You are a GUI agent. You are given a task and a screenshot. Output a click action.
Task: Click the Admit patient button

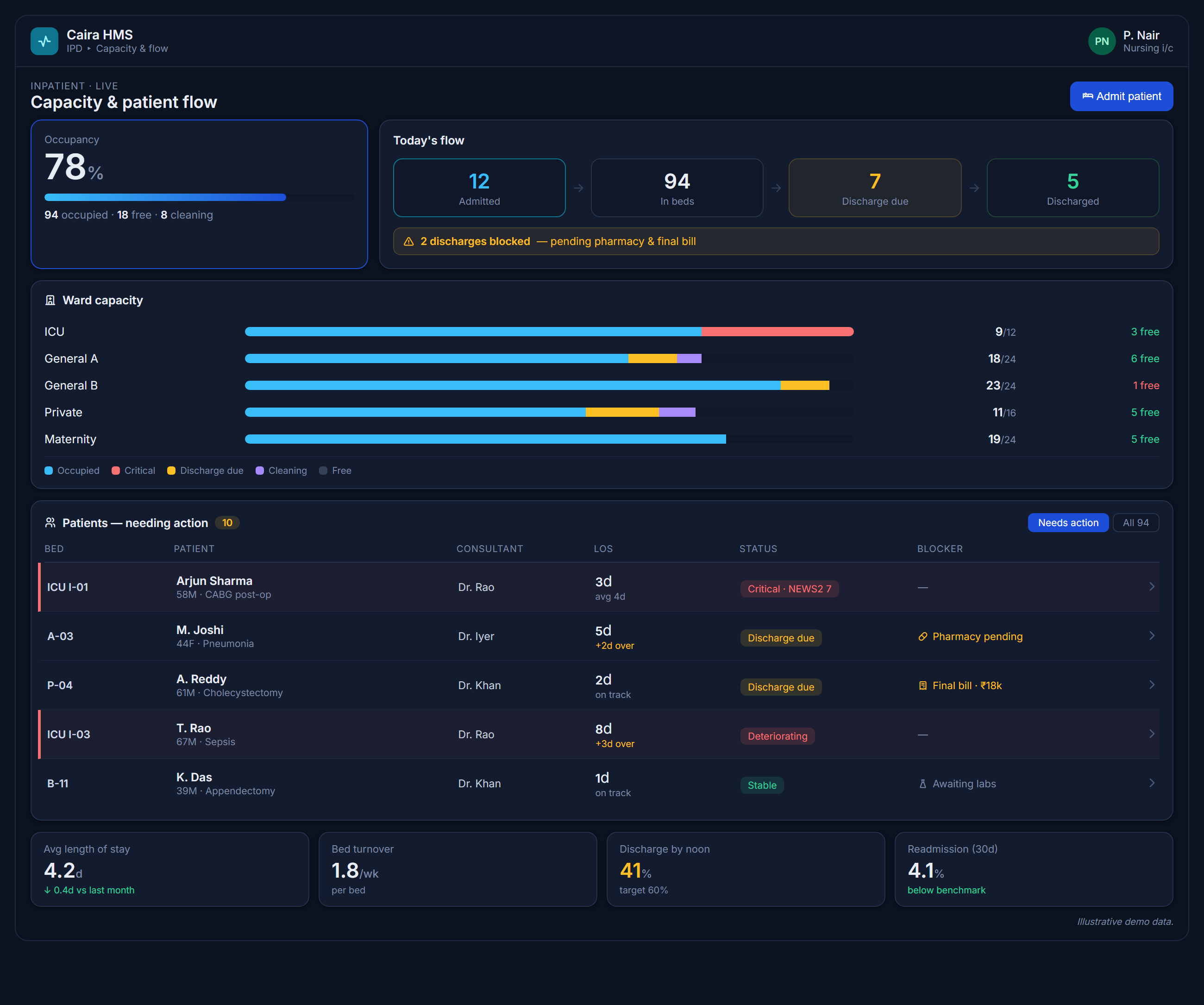coord(1121,96)
